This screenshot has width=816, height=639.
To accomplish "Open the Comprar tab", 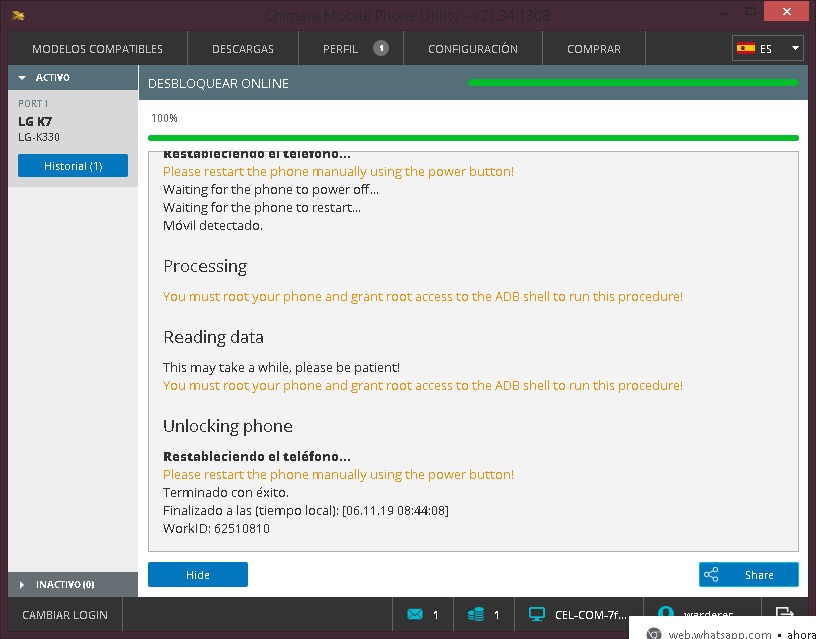I will point(594,49).
